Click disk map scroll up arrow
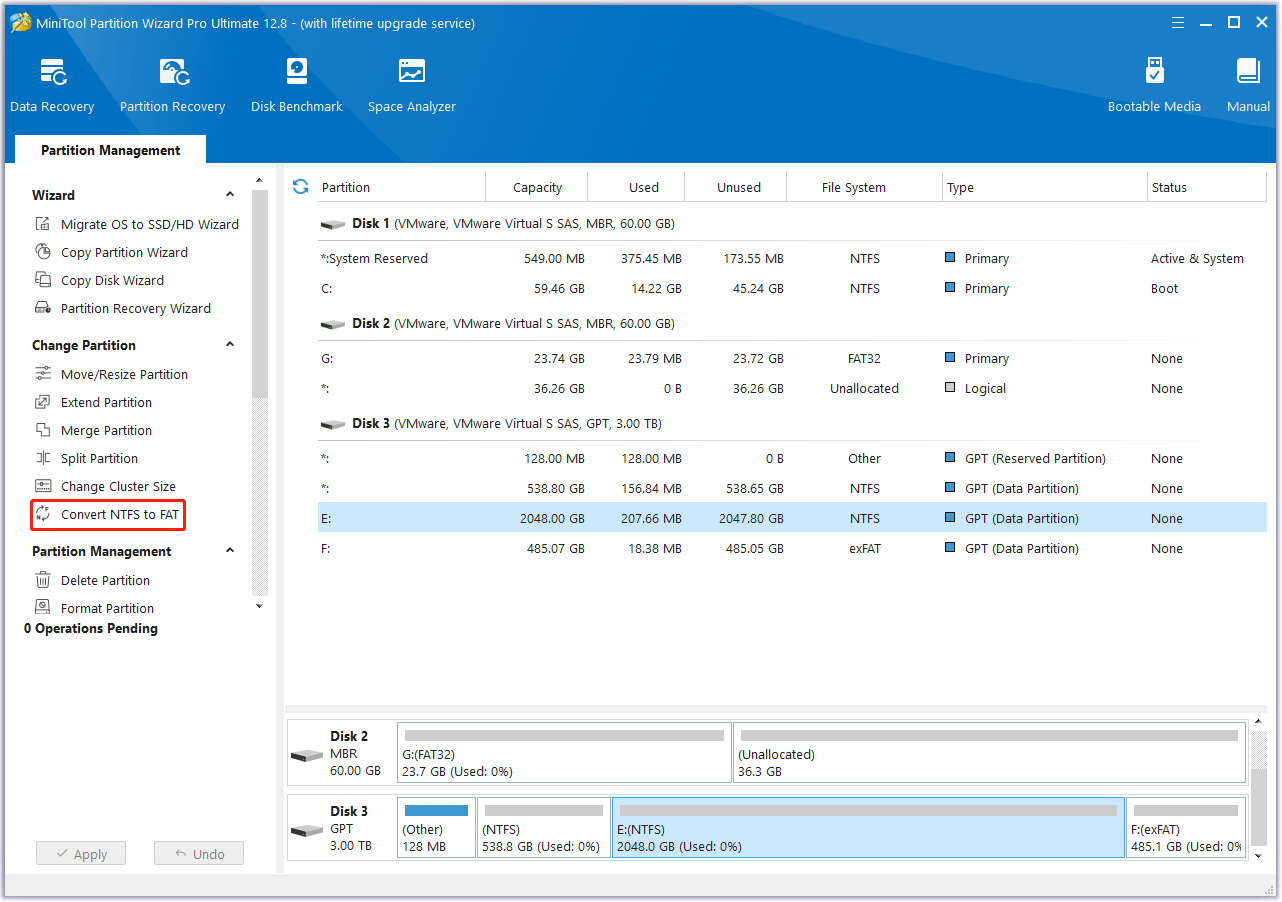 1258,723
